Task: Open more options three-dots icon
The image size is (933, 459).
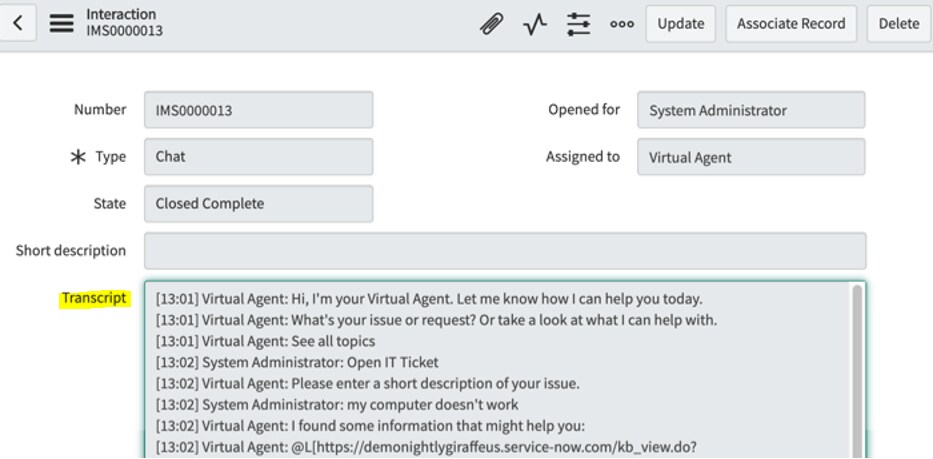Action: 622,24
